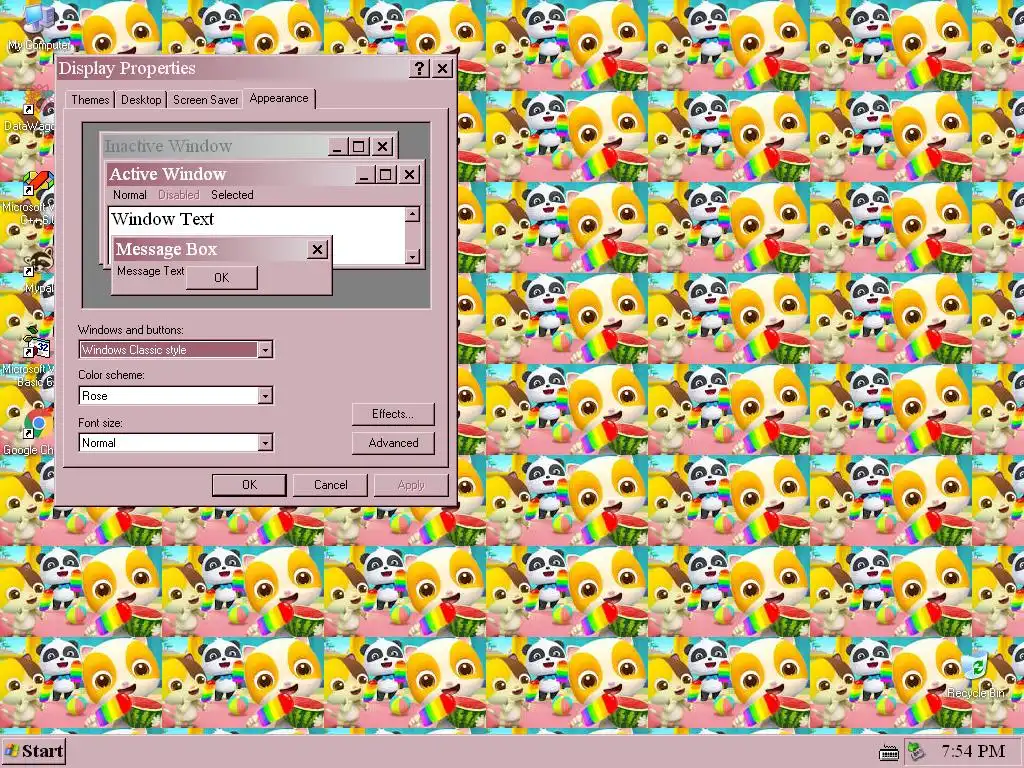The height and width of the screenshot is (768, 1024).
Task: Open the Mypal raccoon browser icon
Action: [x=38, y=269]
